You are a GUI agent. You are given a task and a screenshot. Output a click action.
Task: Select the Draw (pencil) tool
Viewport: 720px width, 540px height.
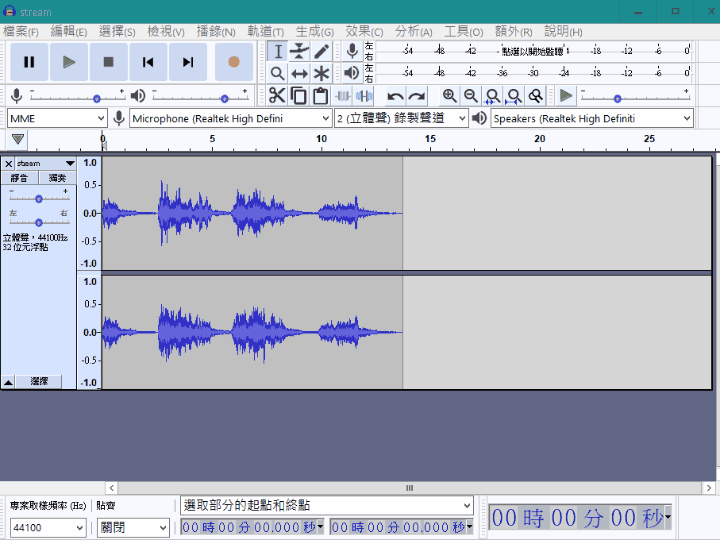[321, 51]
